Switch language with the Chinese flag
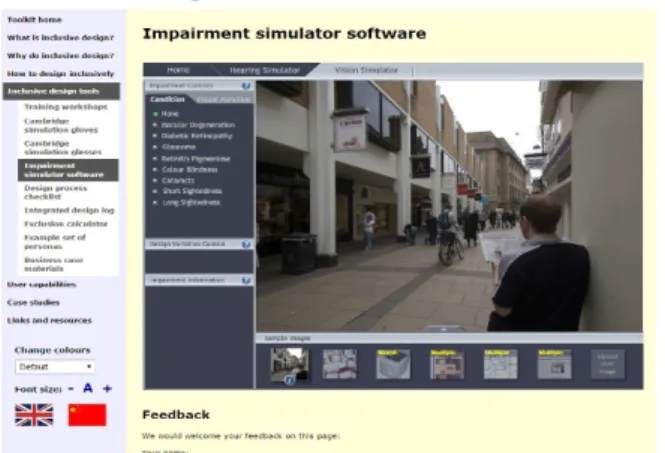This screenshot has height=453, width=665. (x=87, y=414)
